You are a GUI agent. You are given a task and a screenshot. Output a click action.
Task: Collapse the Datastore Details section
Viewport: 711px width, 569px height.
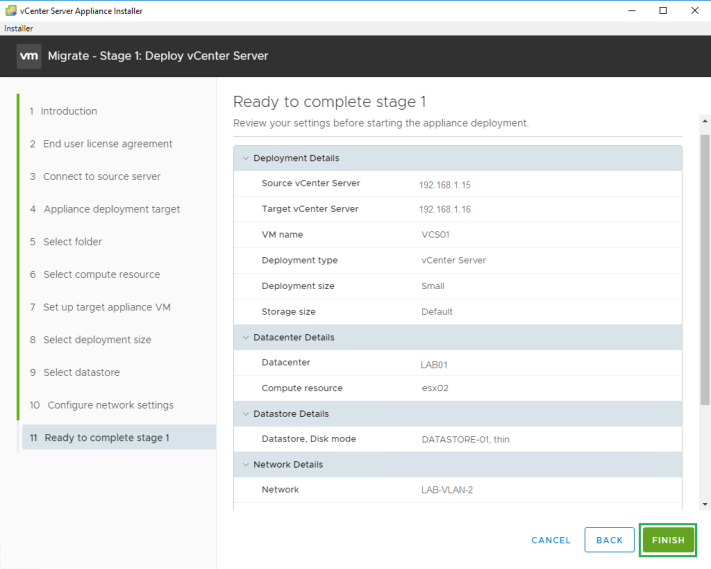[246, 413]
